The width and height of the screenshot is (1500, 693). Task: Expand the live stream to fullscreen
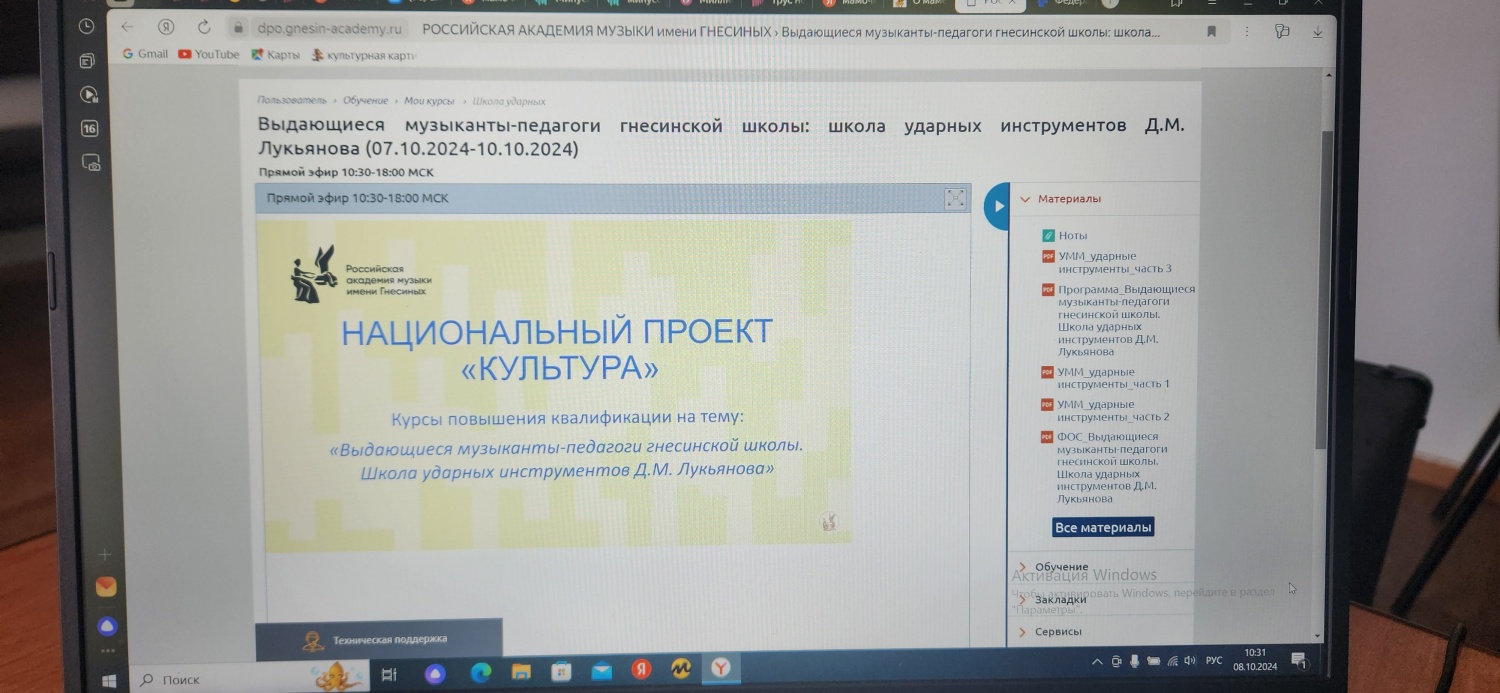tap(955, 198)
